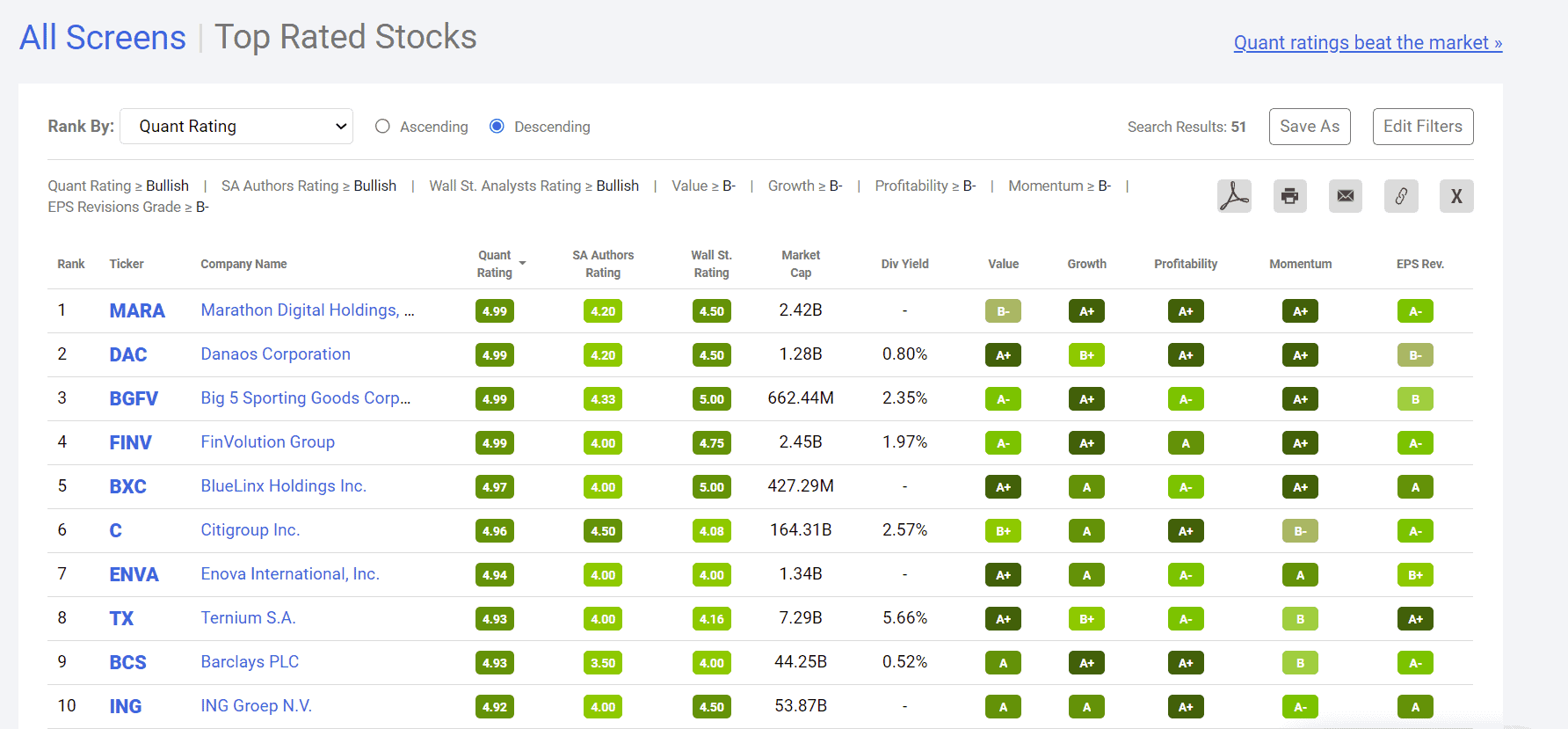Open ING ticker link
The height and width of the screenshot is (729, 1568).
click(125, 706)
